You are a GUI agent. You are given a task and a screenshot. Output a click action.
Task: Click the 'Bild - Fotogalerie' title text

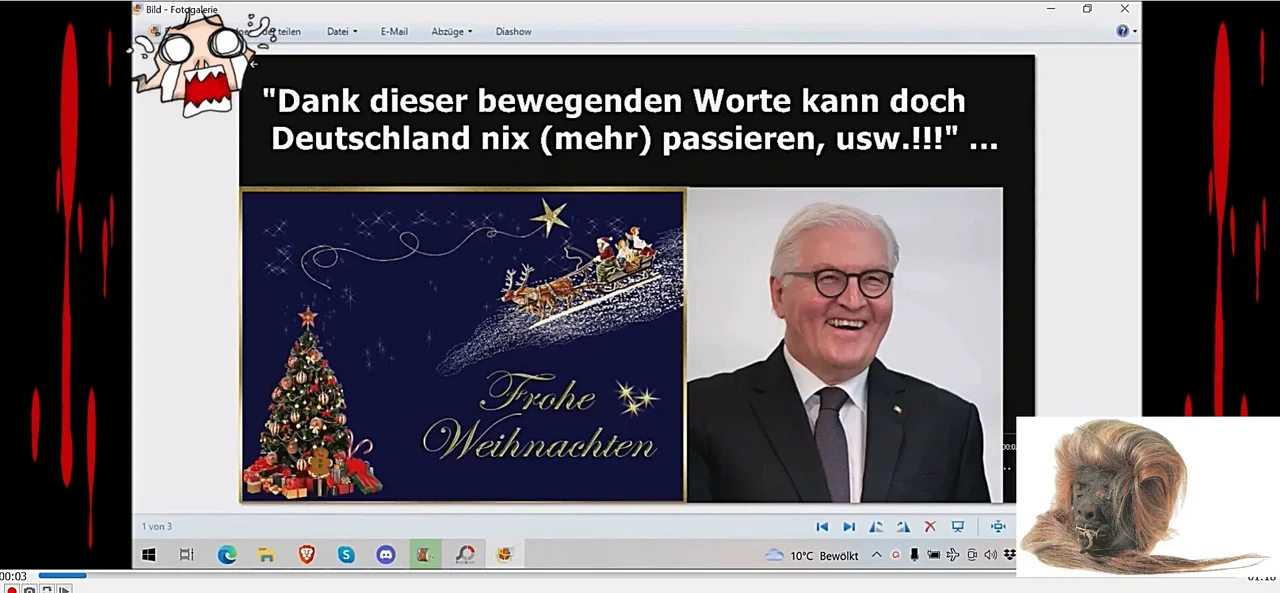pyautogui.click(x=182, y=9)
